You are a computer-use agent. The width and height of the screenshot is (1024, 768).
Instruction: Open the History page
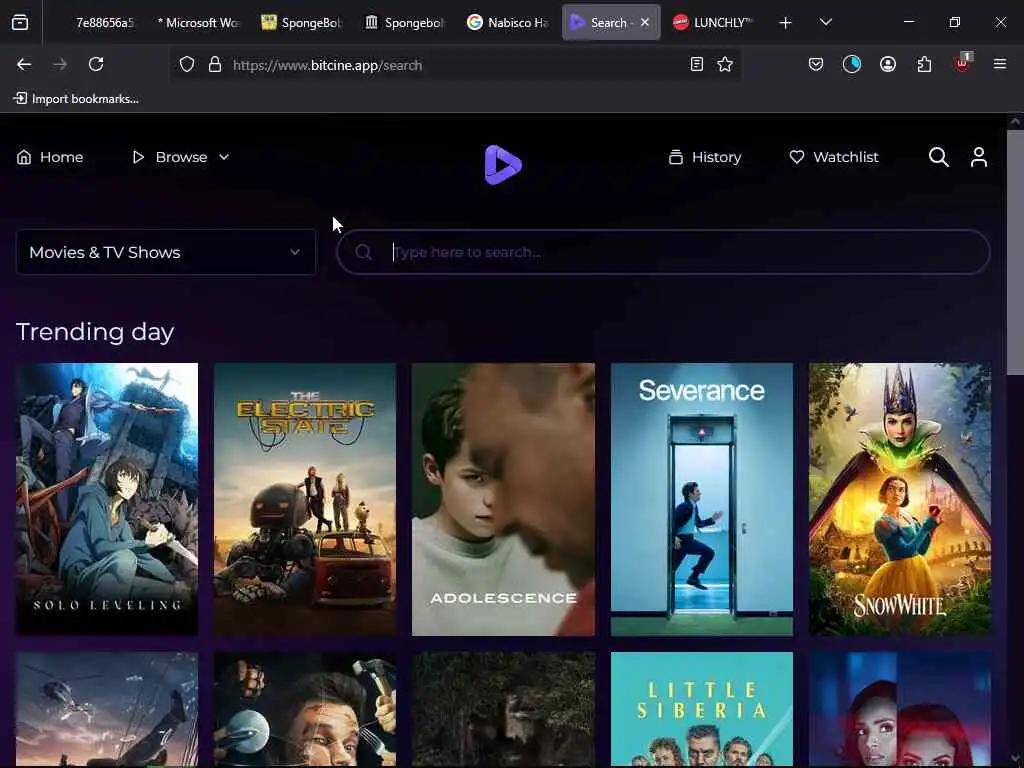(x=705, y=157)
